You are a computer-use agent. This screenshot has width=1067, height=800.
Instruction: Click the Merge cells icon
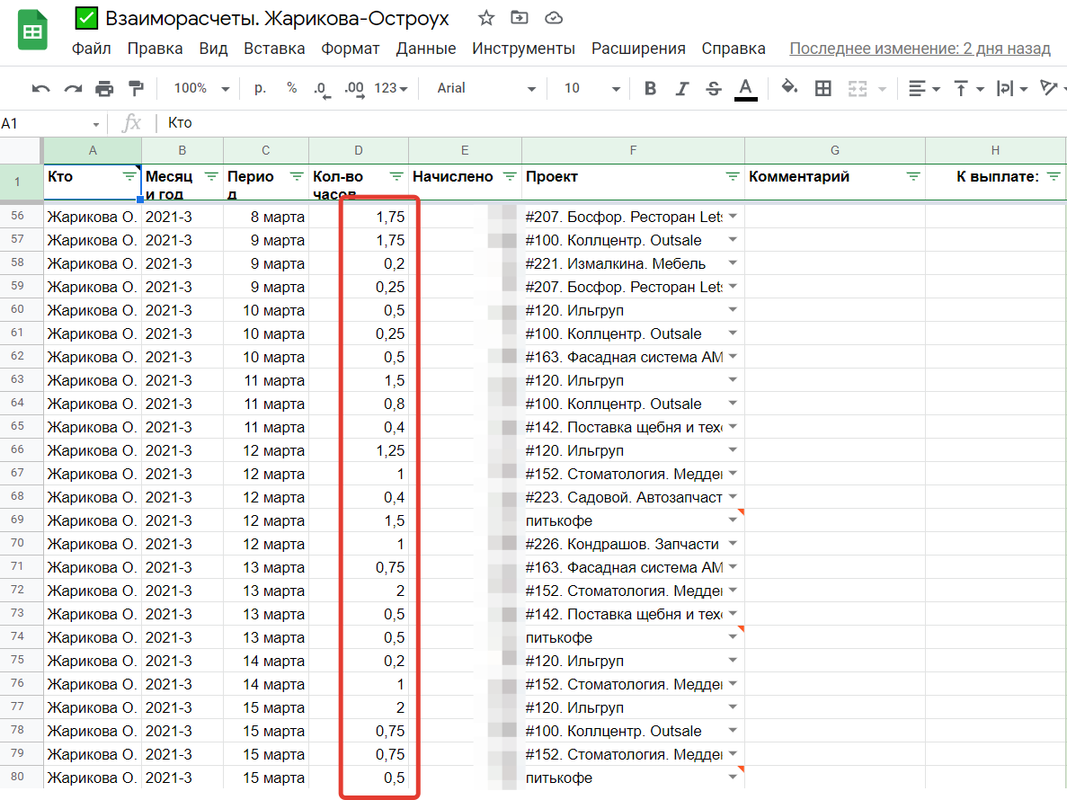857,88
